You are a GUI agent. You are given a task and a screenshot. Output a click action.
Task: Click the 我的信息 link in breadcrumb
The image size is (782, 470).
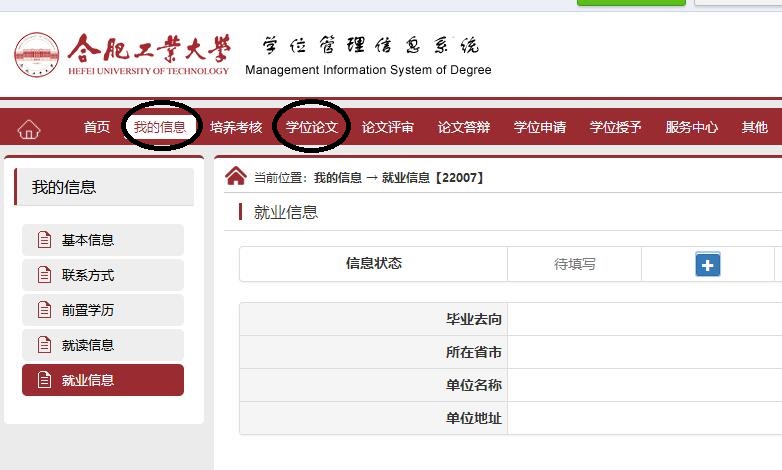(x=338, y=178)
